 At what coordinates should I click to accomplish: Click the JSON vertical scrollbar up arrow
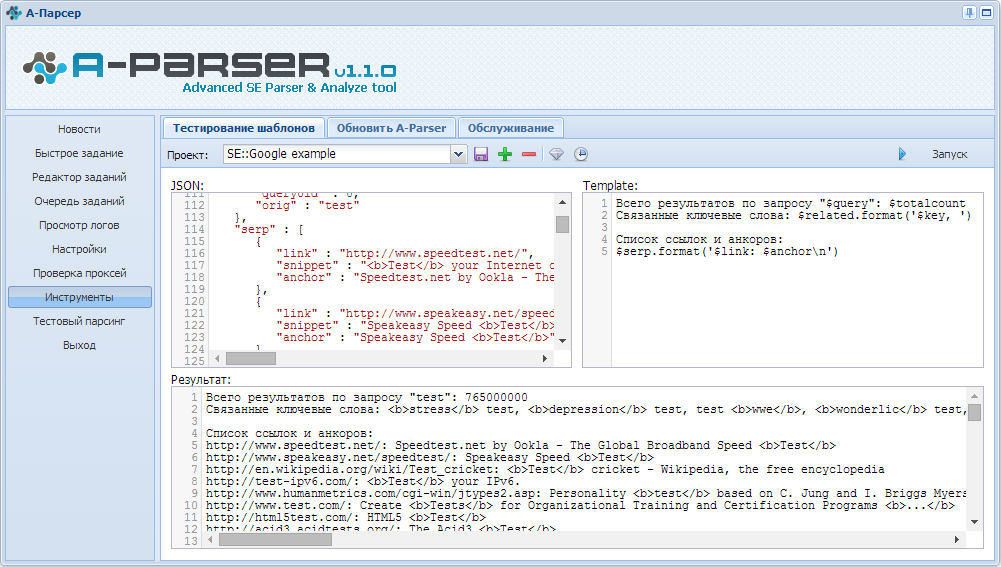562,202
